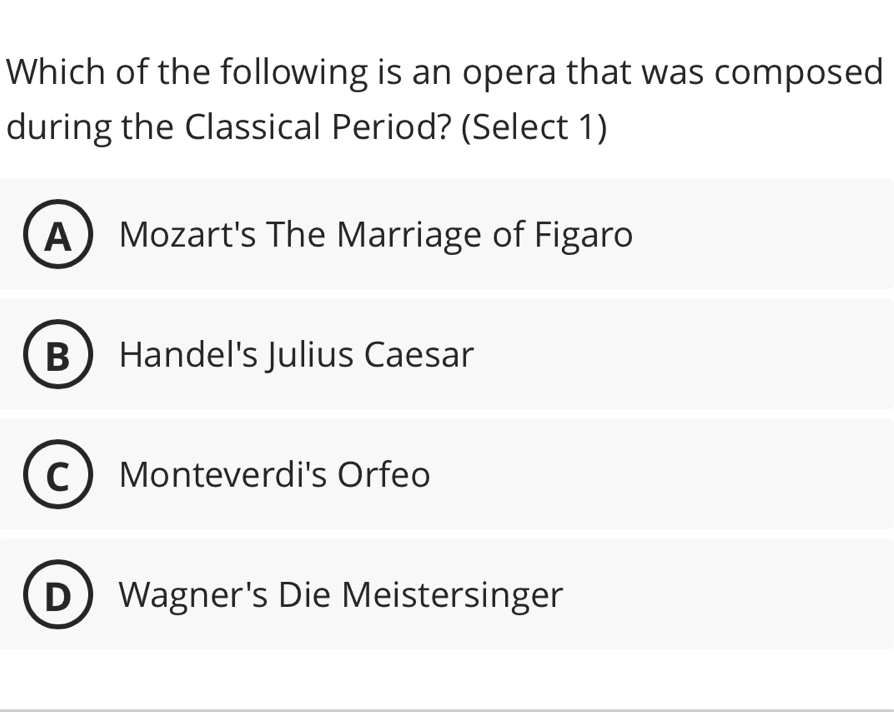Click the answer row containing Wagner
The width and height of the screenshot is (894, 727).
pyautogui.click(x=447, y=594)
